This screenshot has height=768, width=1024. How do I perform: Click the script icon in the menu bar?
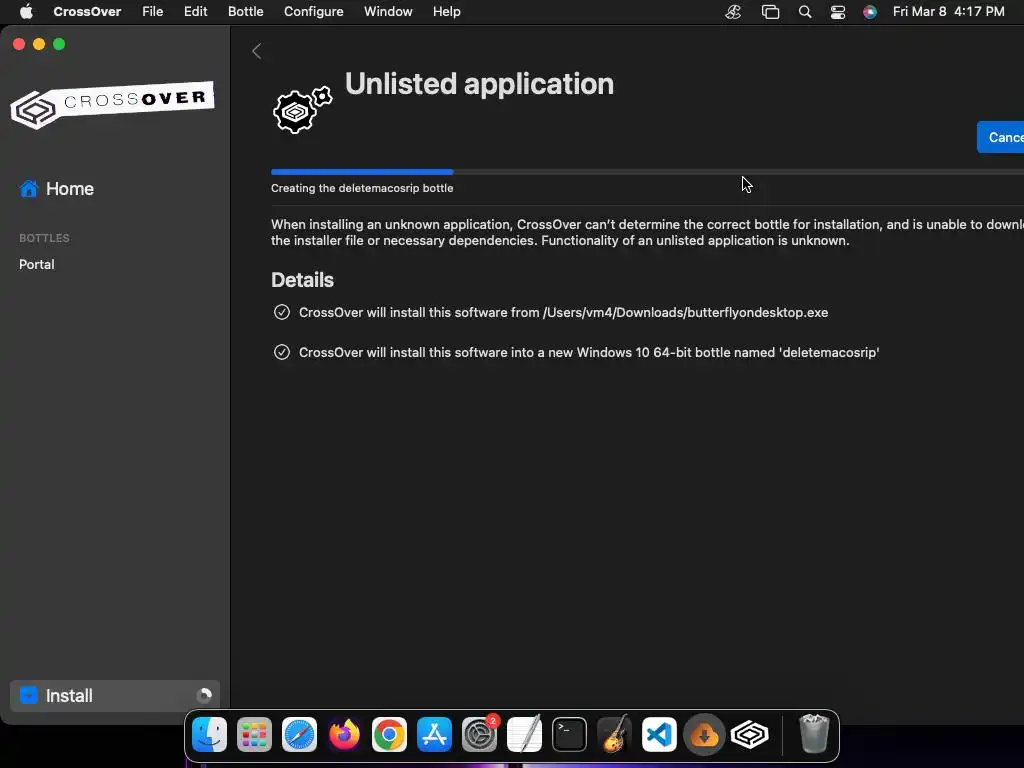733,12
